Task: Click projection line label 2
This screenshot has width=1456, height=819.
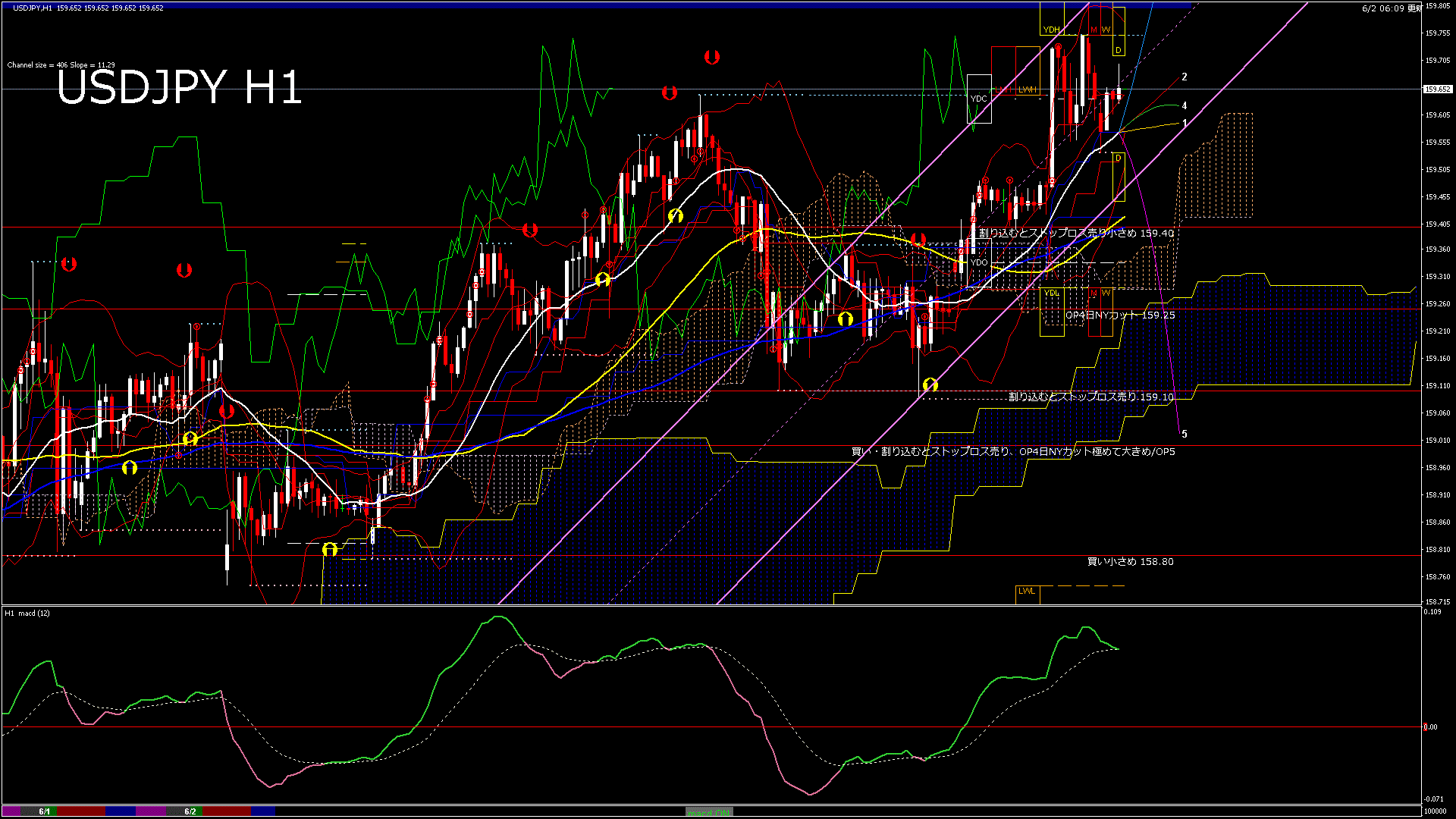Action: [x=1185, y=77]
